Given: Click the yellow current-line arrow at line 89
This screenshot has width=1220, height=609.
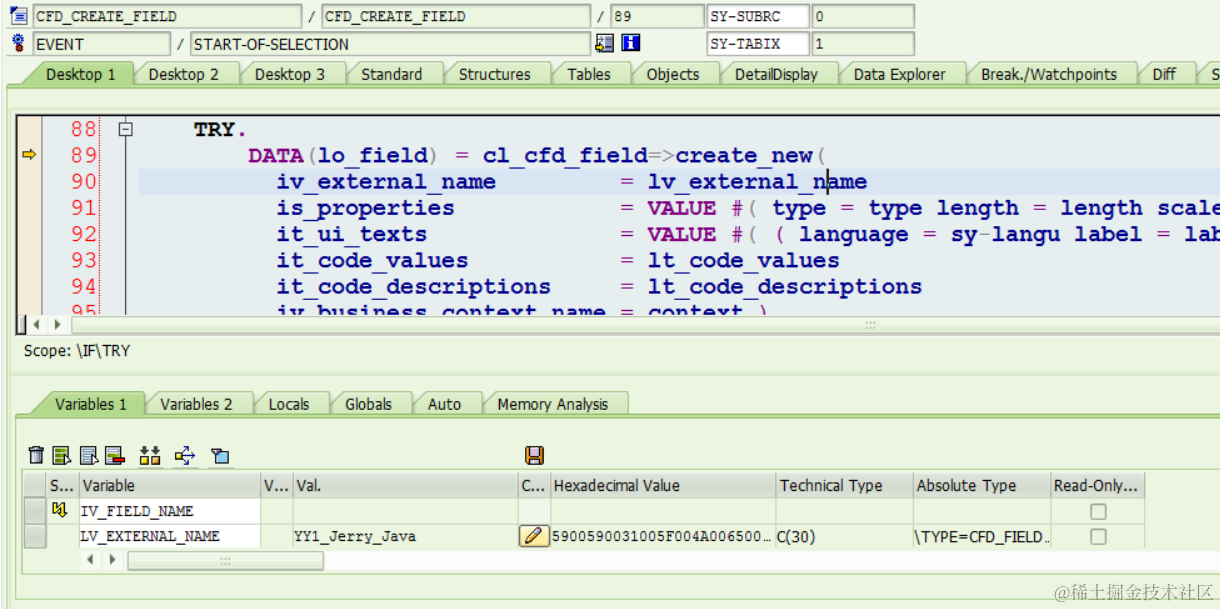Looking at the screenshot, I should tap(29, 155).
